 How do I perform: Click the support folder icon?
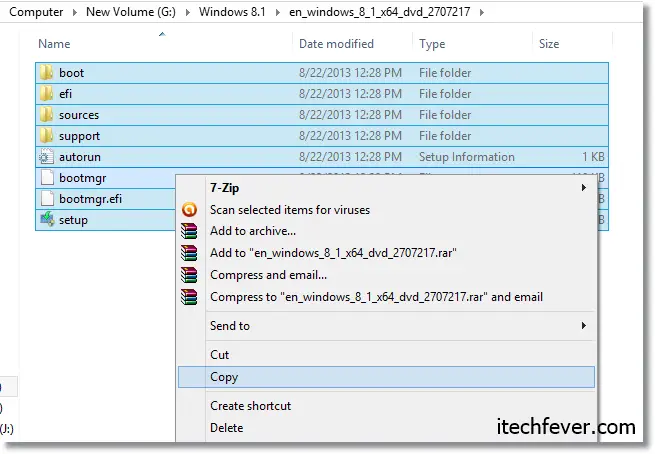click(x=46, y=136)
